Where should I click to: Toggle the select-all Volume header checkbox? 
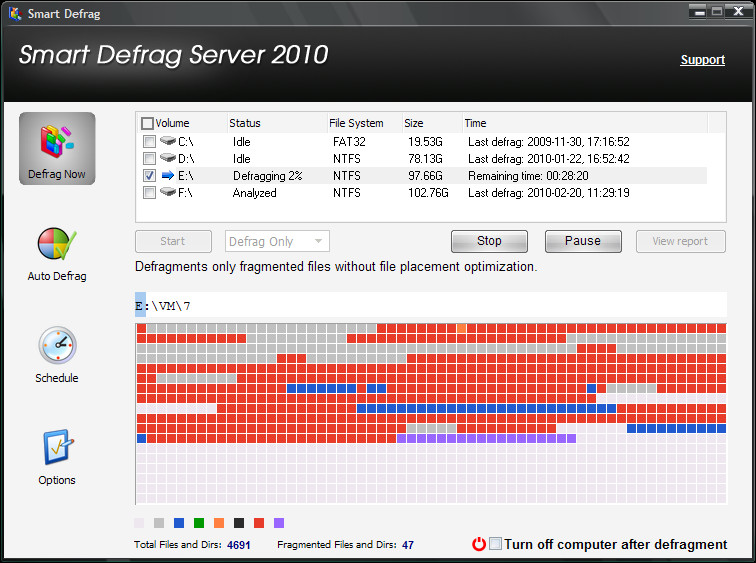[x=147, y=123]
